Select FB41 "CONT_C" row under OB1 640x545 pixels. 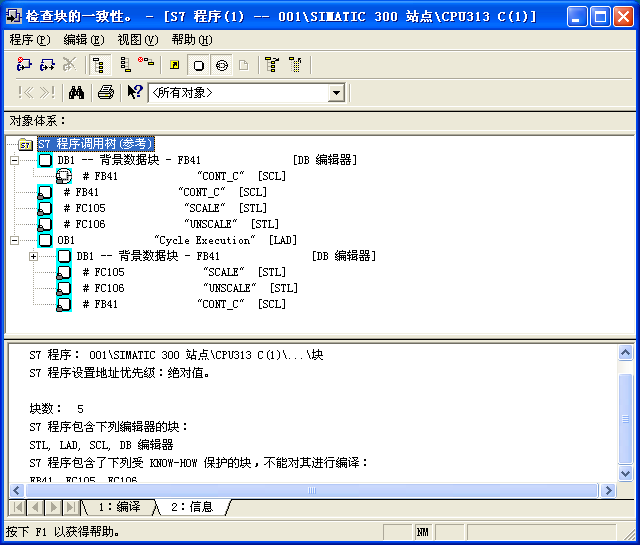tap(184, 304)
